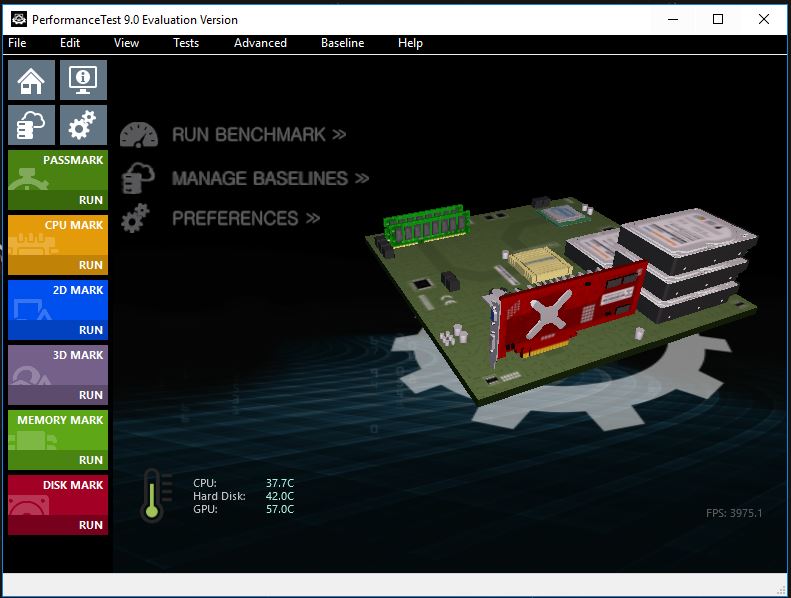Click the FPS: 3975.1 readout
791x598 pixels.
(734, 513)
